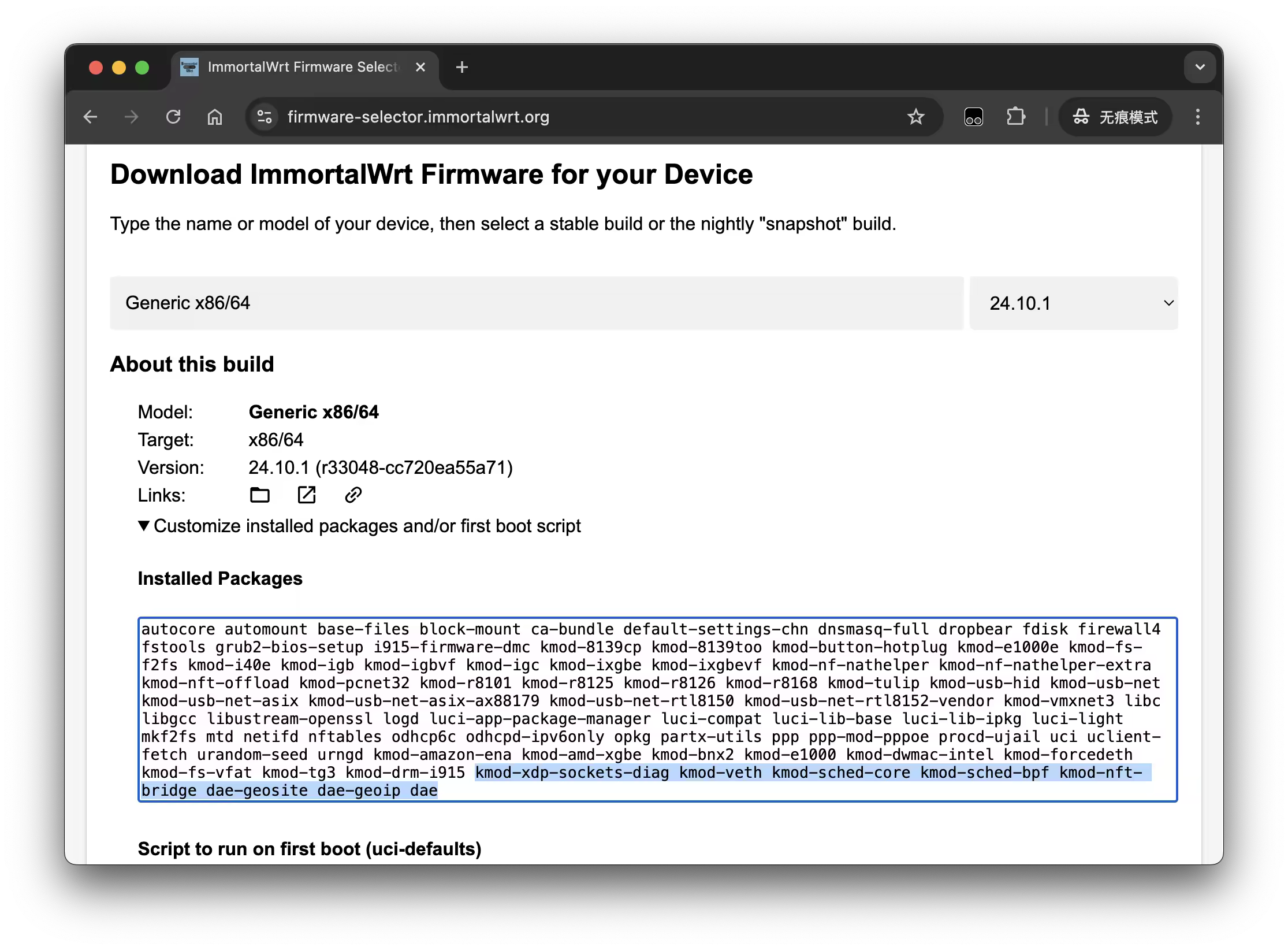1288x950 pixels.
Task: Click the package name dae-geosite
Action: coord(257,791)
